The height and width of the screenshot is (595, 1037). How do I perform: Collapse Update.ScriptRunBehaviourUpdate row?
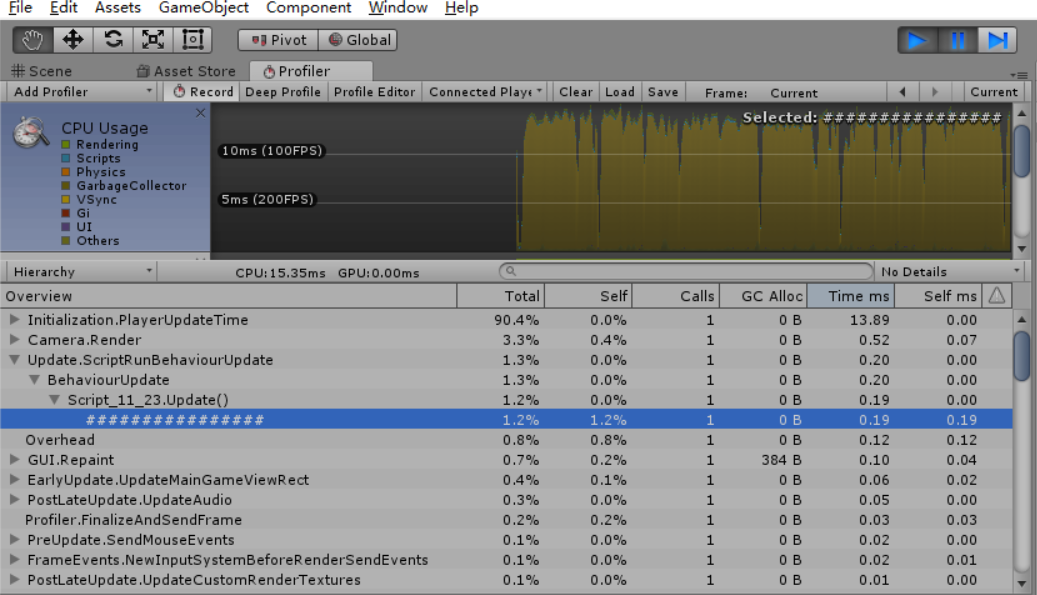pos(14,360)
